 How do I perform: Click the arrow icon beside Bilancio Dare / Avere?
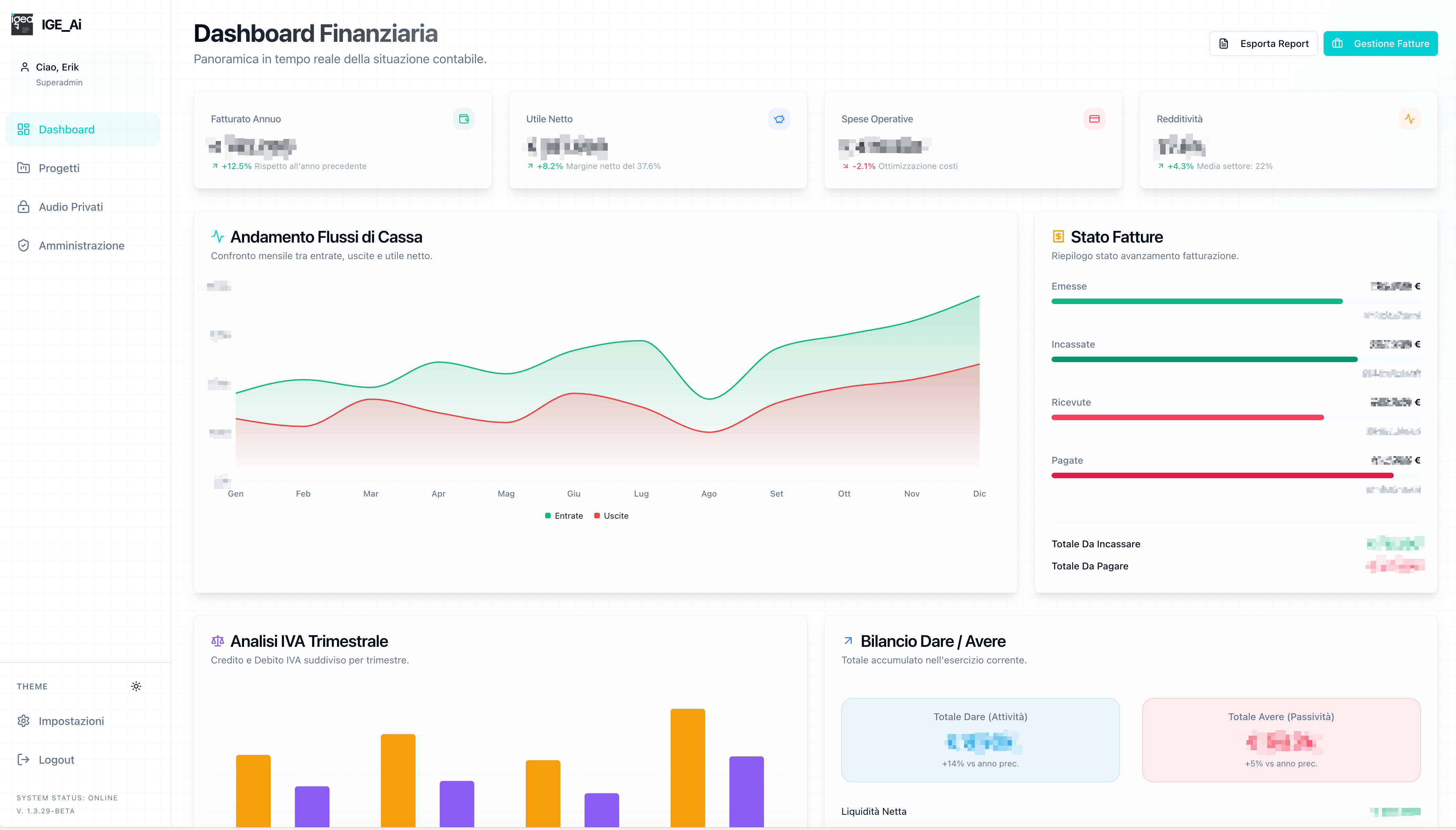click(x=848, y=641)
